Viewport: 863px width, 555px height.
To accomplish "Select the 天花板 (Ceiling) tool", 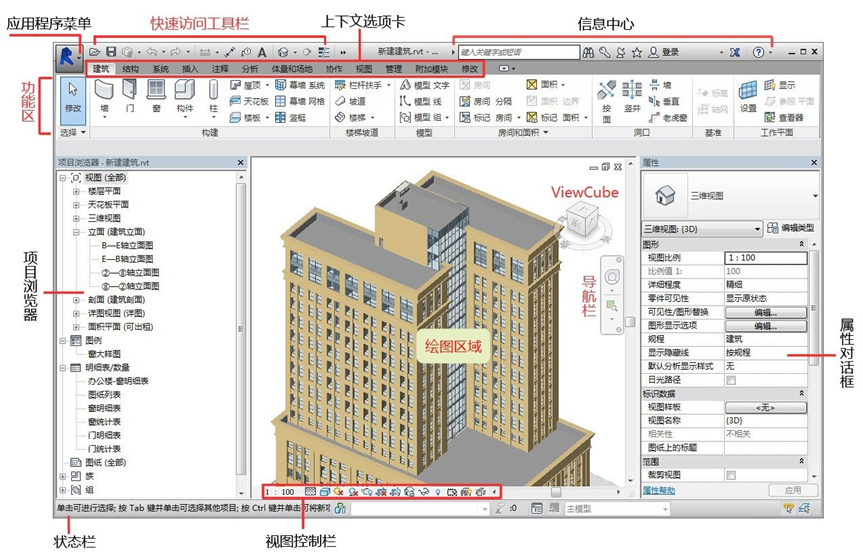I will click(x=249, y=101).
